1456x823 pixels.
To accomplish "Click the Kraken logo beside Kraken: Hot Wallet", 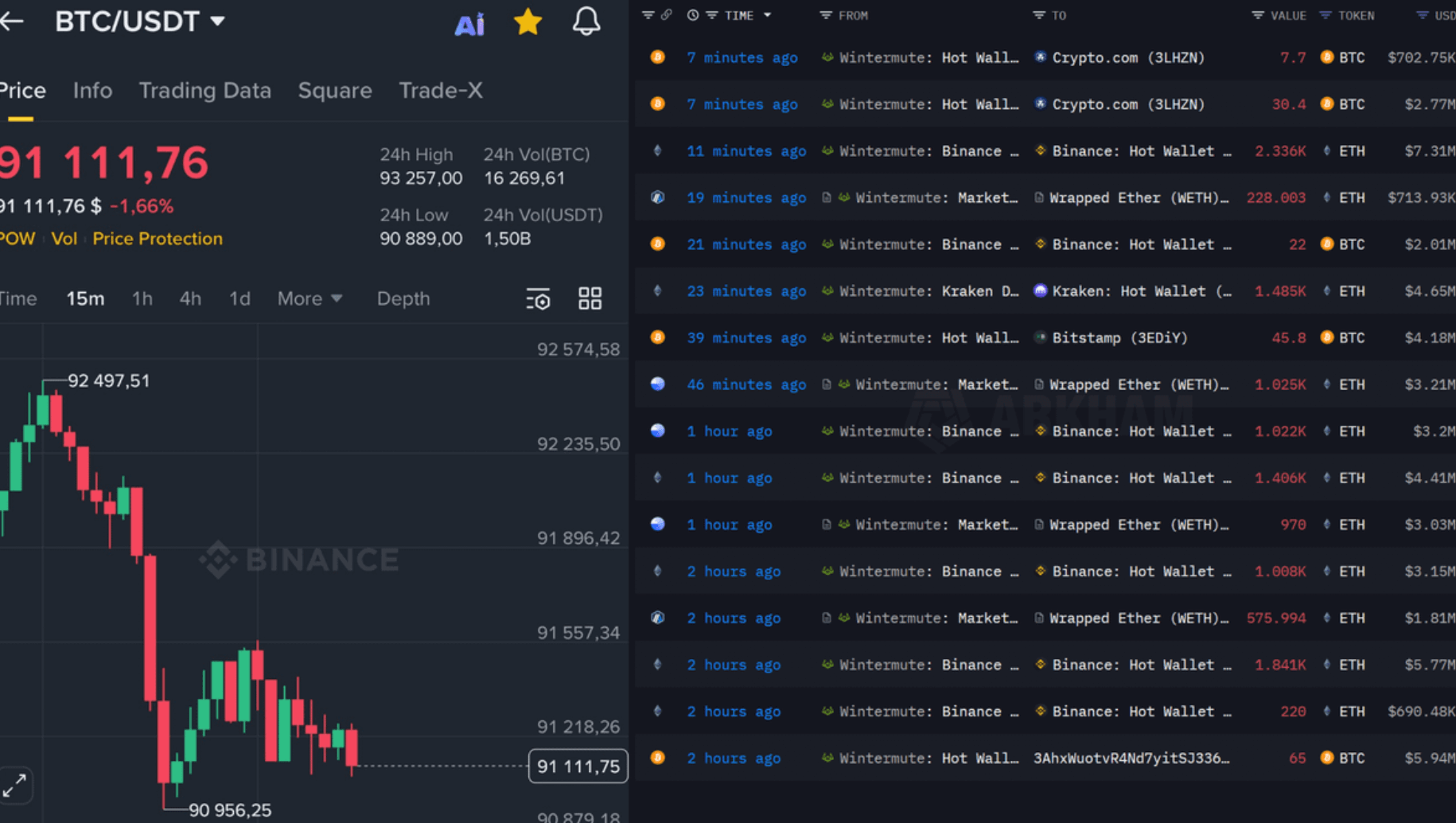I will click(1040, 291).
